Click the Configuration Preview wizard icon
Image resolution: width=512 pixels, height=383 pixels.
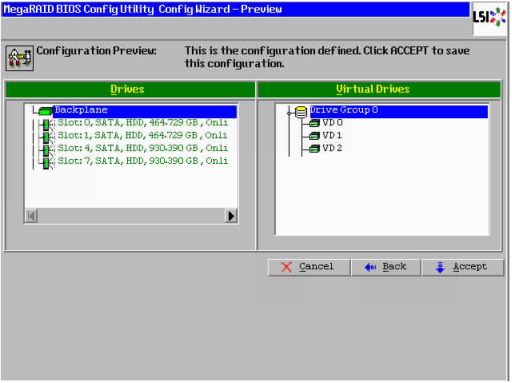(x=20, y=58)
